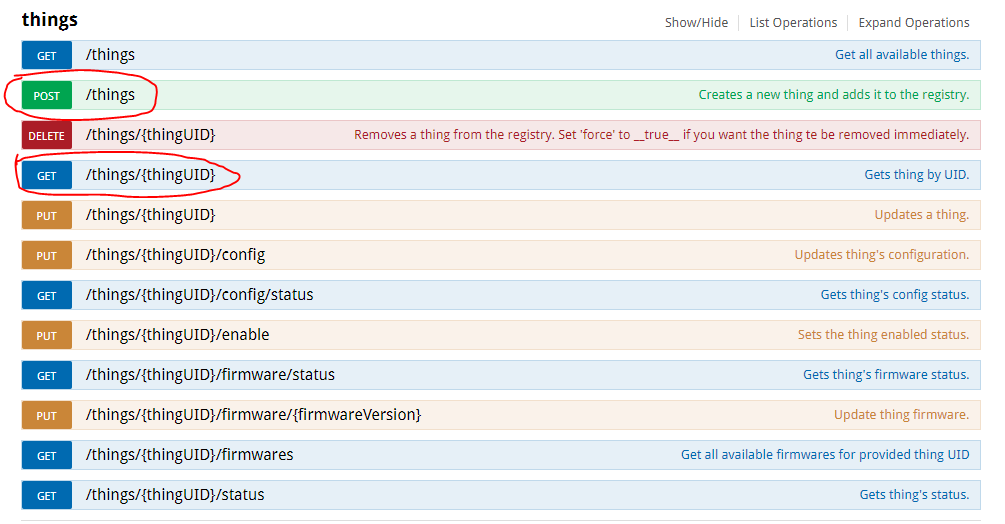The width and height of the screenshot is (1005, 524).
Task: Click PUT badge on the 'Updates a thing' row
Action: (x=47, y=216)
